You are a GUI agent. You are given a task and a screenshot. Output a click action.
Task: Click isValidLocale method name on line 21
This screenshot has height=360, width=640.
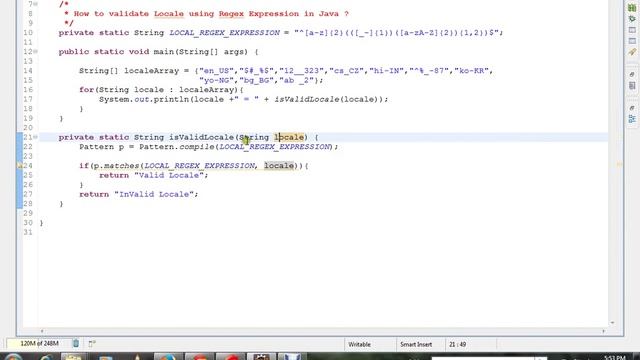[202, 137]
